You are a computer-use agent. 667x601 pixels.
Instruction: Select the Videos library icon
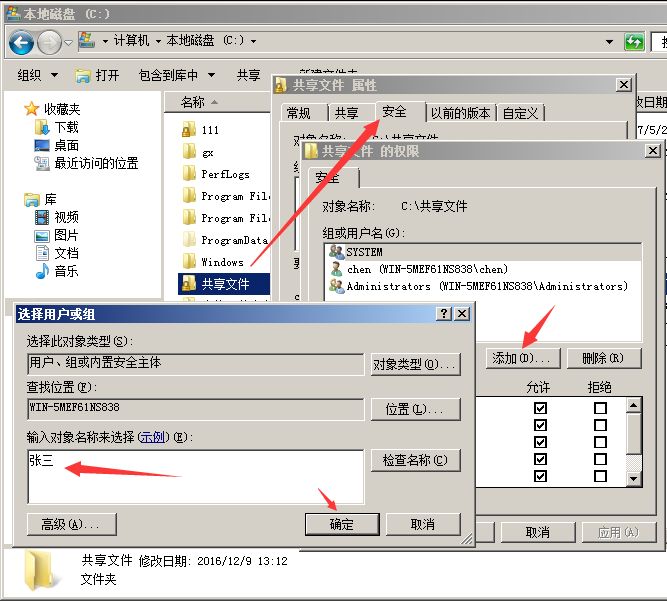coord(42,217)
